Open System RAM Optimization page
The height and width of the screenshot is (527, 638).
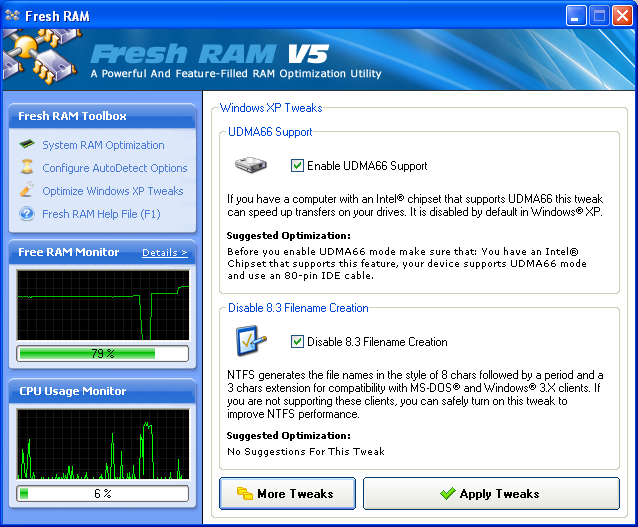[x=103, y=145]
